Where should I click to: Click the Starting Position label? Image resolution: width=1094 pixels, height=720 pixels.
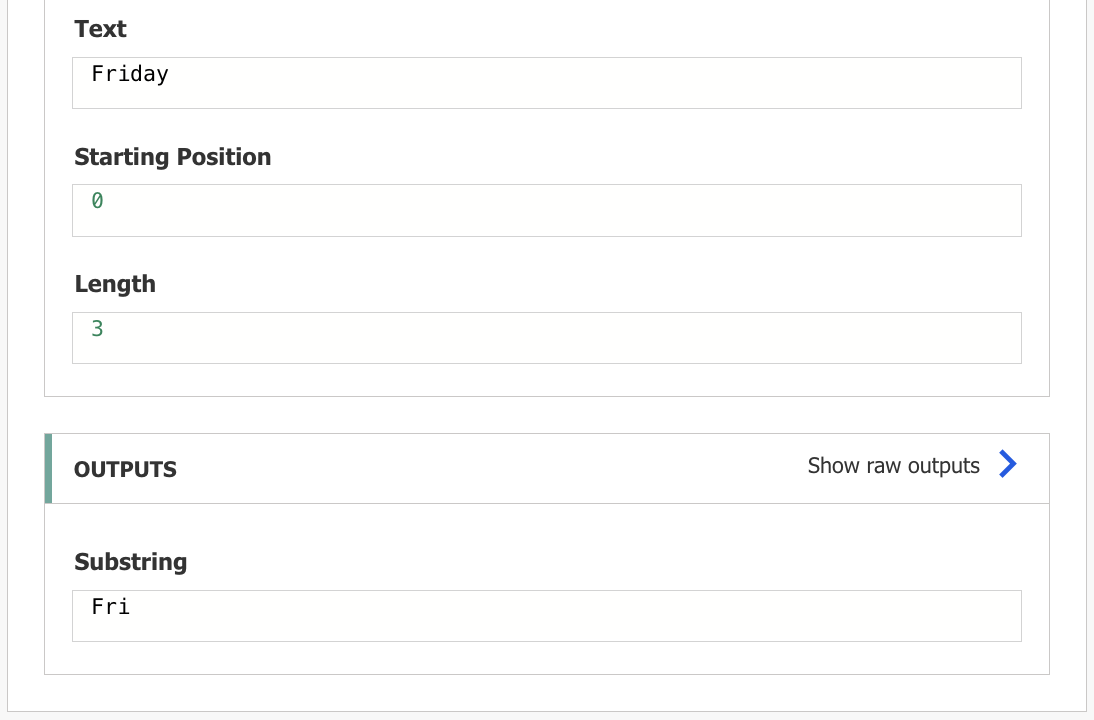(172, 157)
